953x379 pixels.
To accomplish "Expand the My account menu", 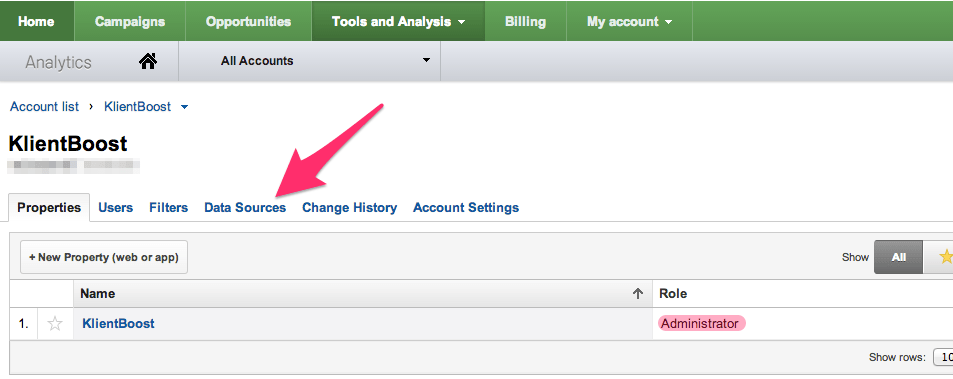I will coord(629,22).
